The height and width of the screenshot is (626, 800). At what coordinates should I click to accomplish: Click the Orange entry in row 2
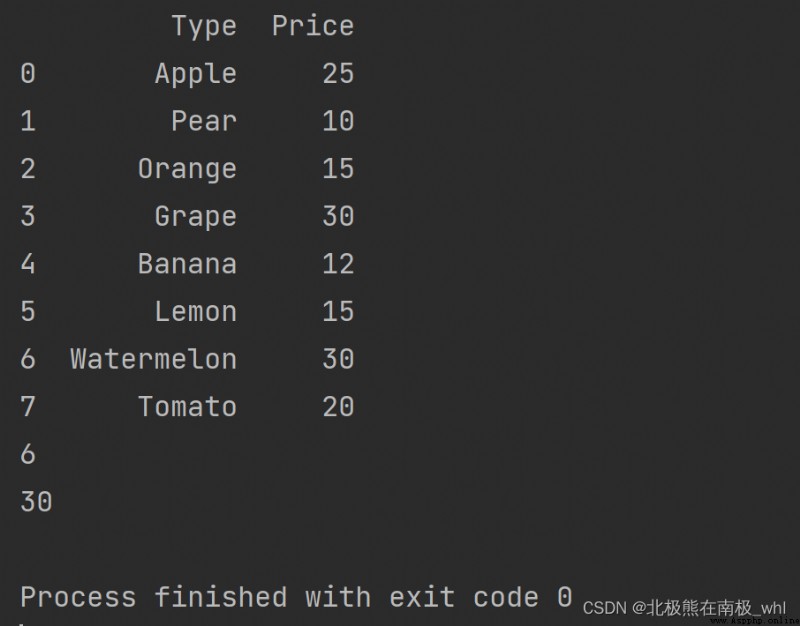pyautogui.click(x=187, y=169)
